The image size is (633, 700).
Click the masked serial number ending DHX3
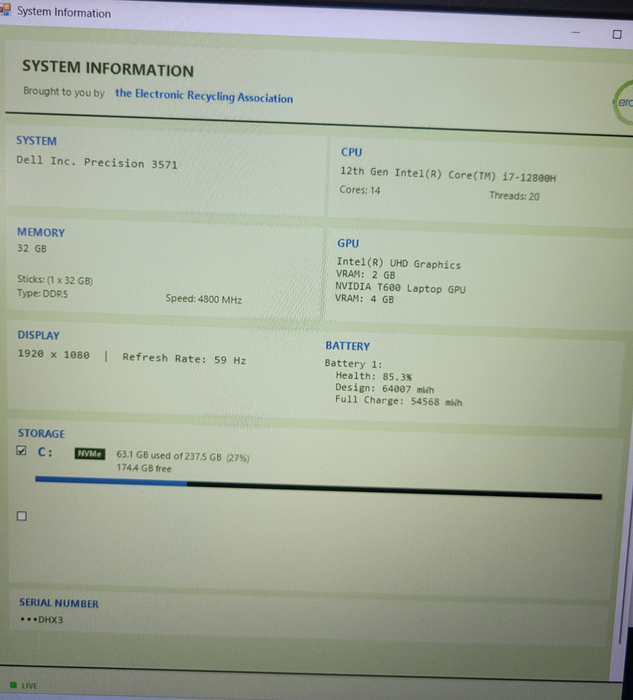[42, 620]
